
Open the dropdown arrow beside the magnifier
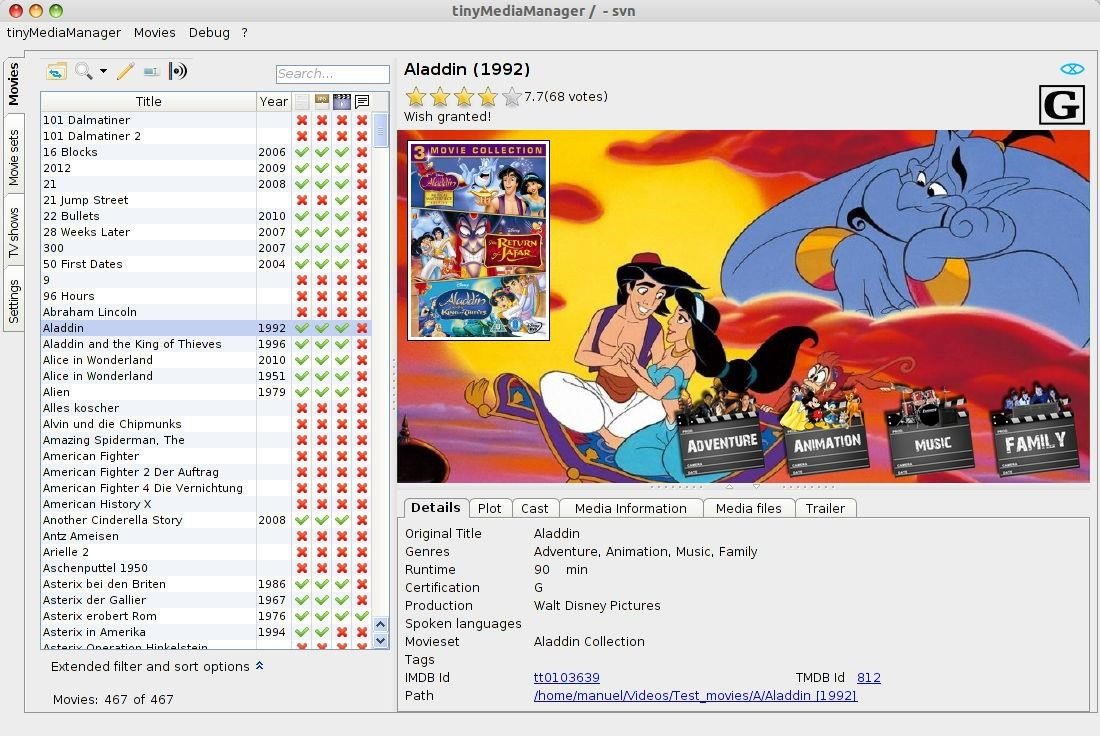(103, 71)
